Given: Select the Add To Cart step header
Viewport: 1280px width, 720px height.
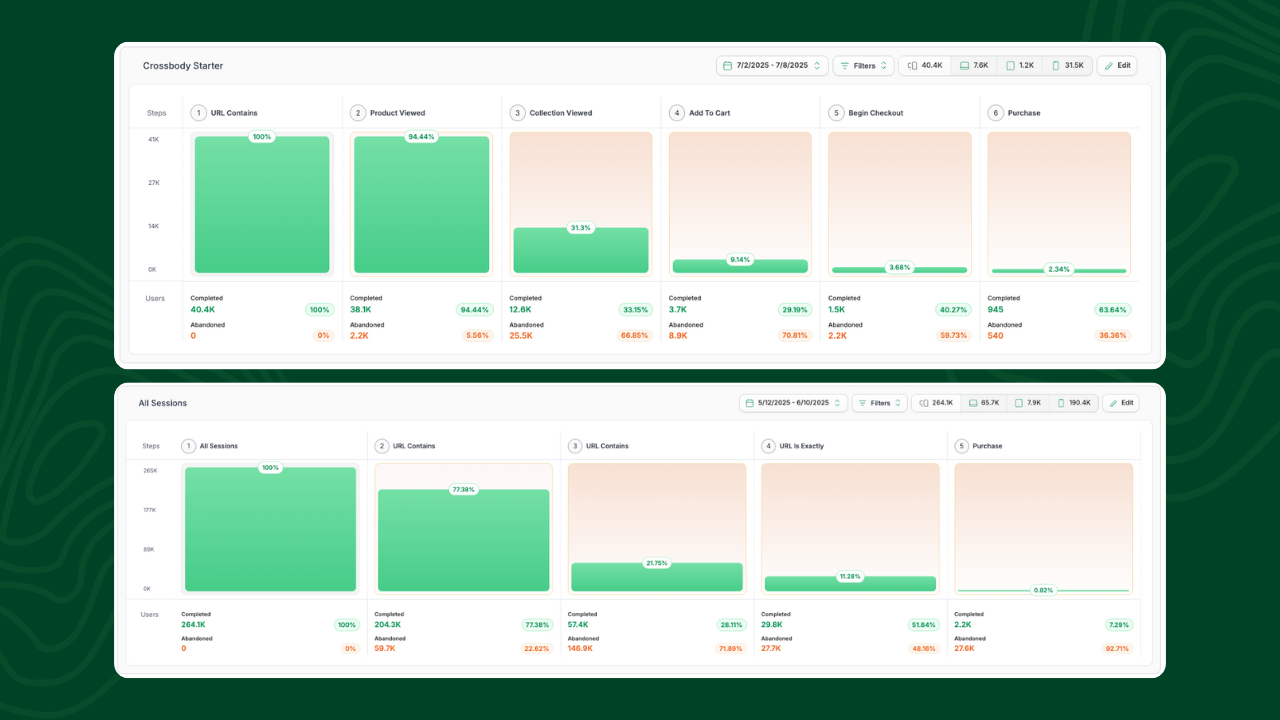Looking at the screenshot, I should pos(700,113).
